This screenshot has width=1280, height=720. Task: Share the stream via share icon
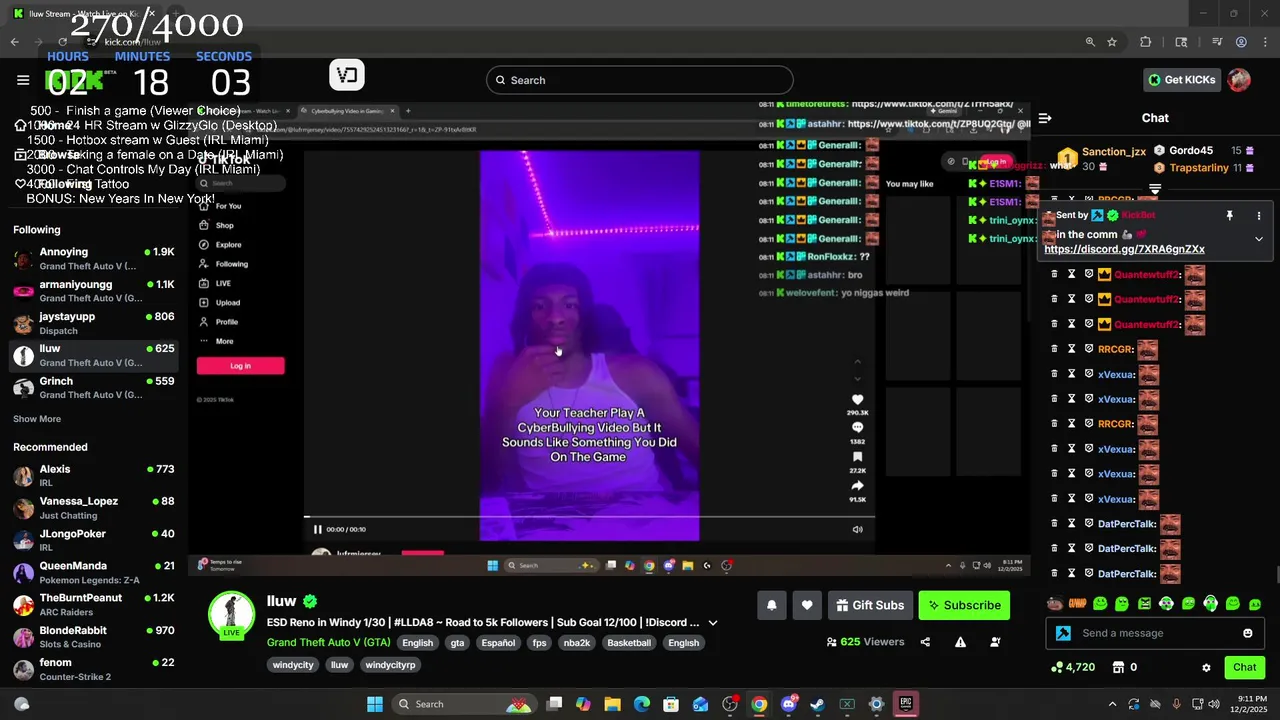point(925,642)
